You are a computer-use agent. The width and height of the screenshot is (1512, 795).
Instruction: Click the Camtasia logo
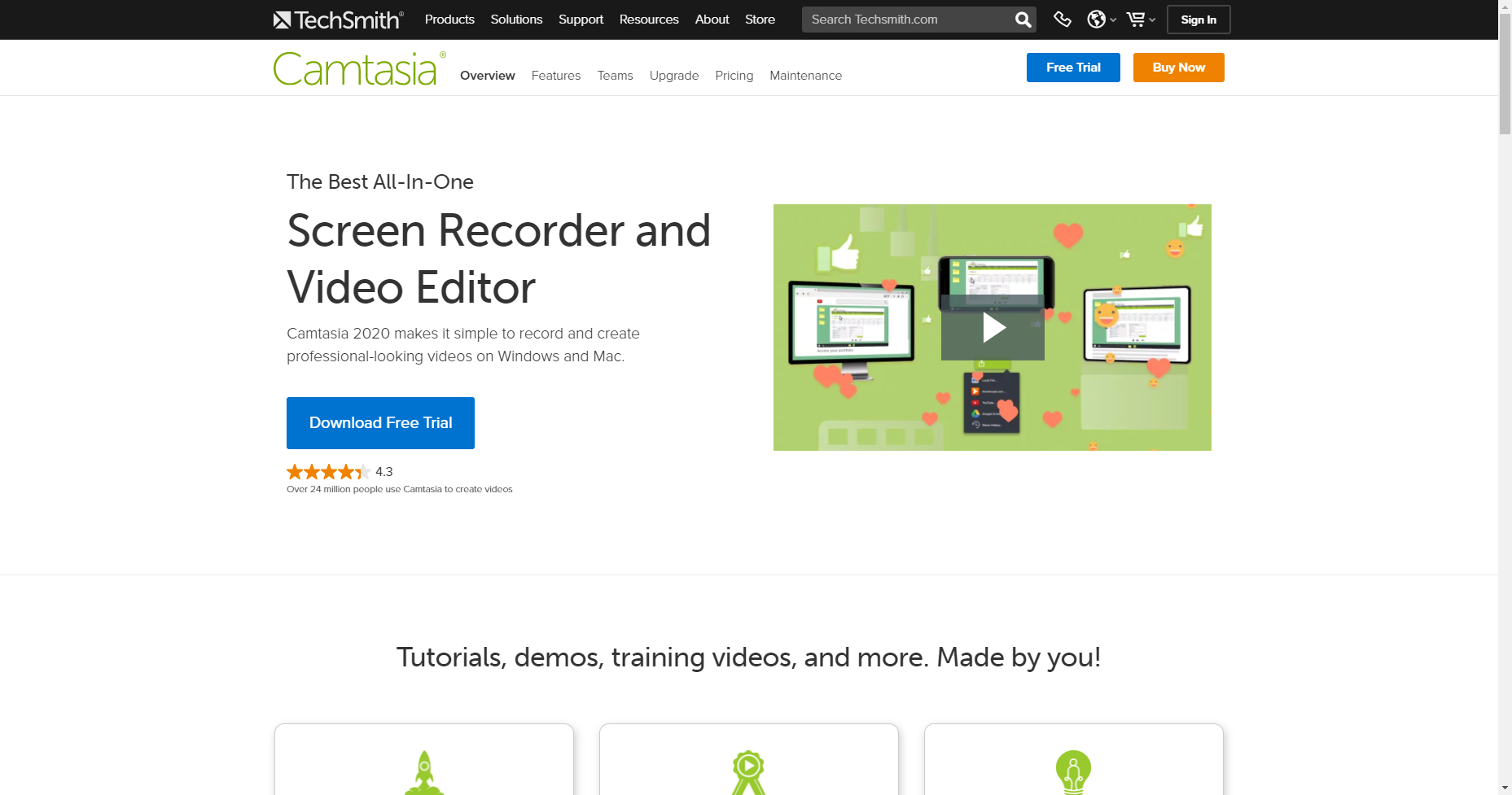pyautogui.click(x=359, y=68)
